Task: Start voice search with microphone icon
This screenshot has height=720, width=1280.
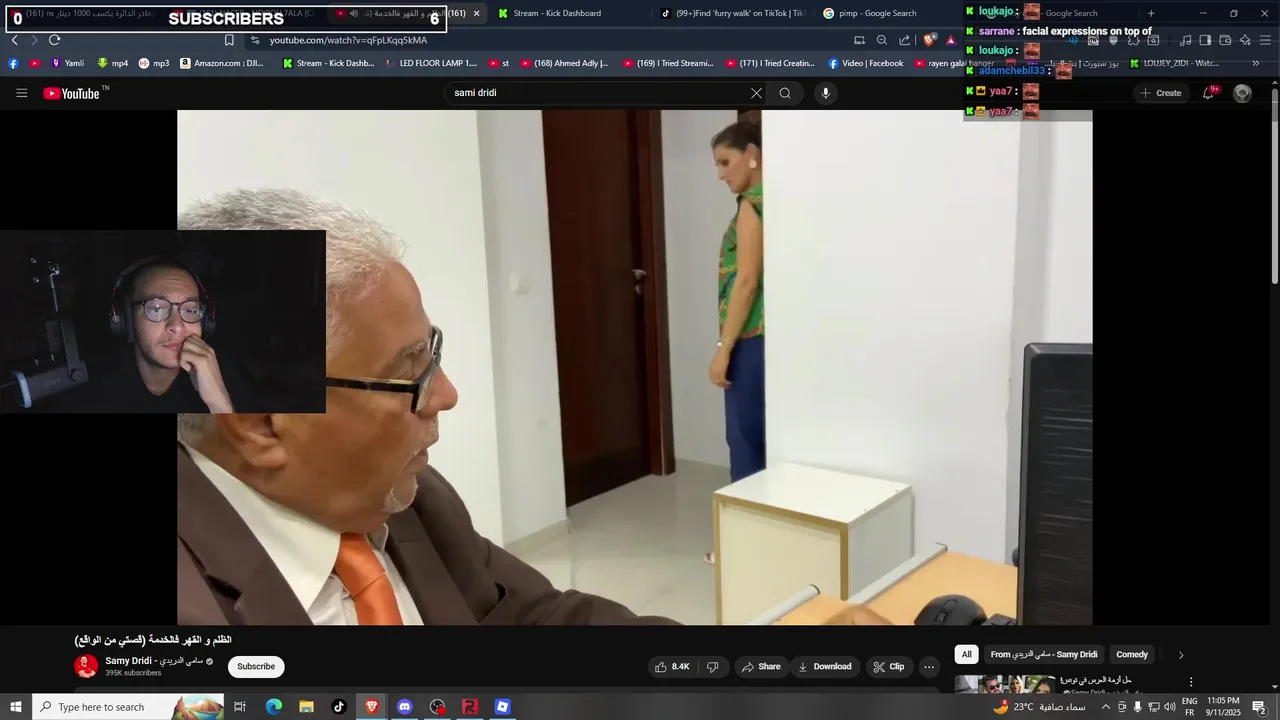Action: [825, 93]
